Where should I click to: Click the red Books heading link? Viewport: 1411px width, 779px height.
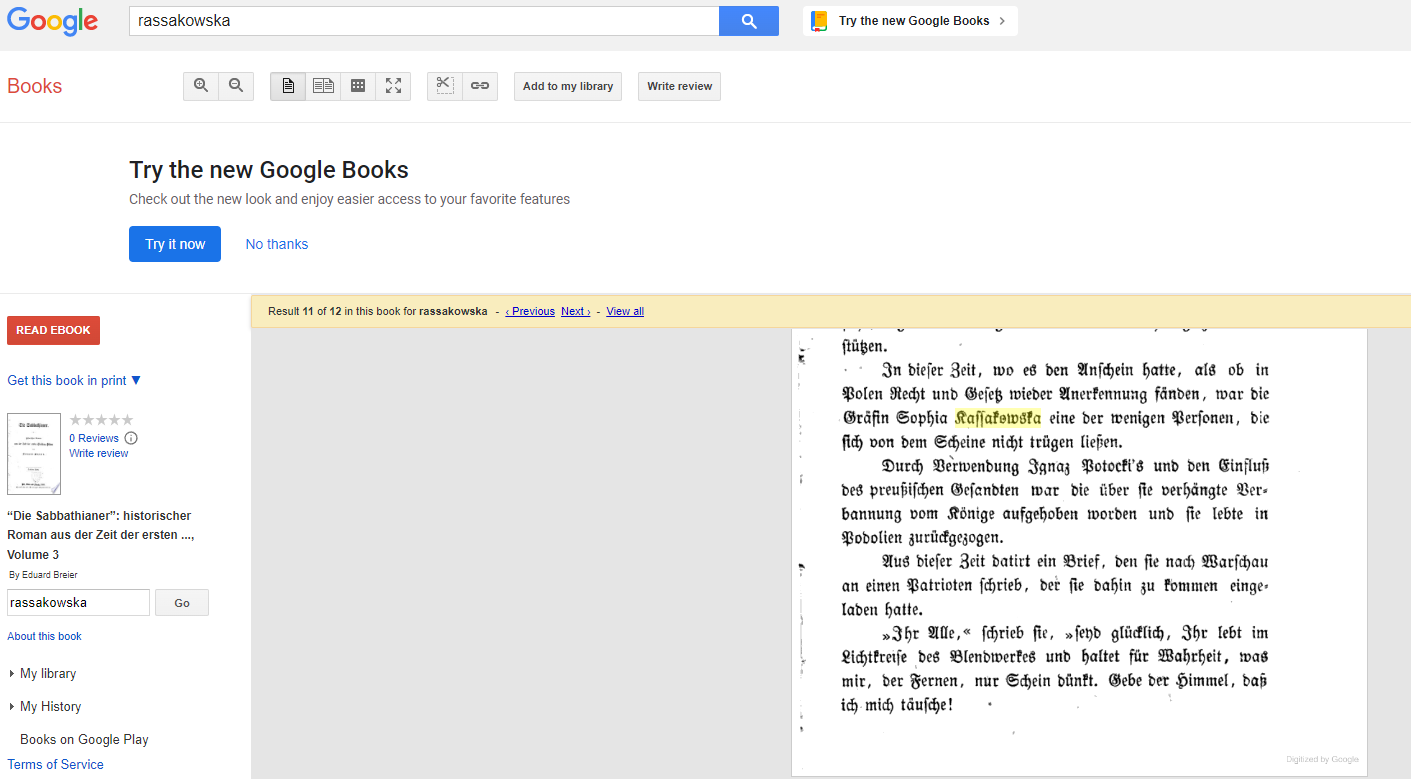35,86
